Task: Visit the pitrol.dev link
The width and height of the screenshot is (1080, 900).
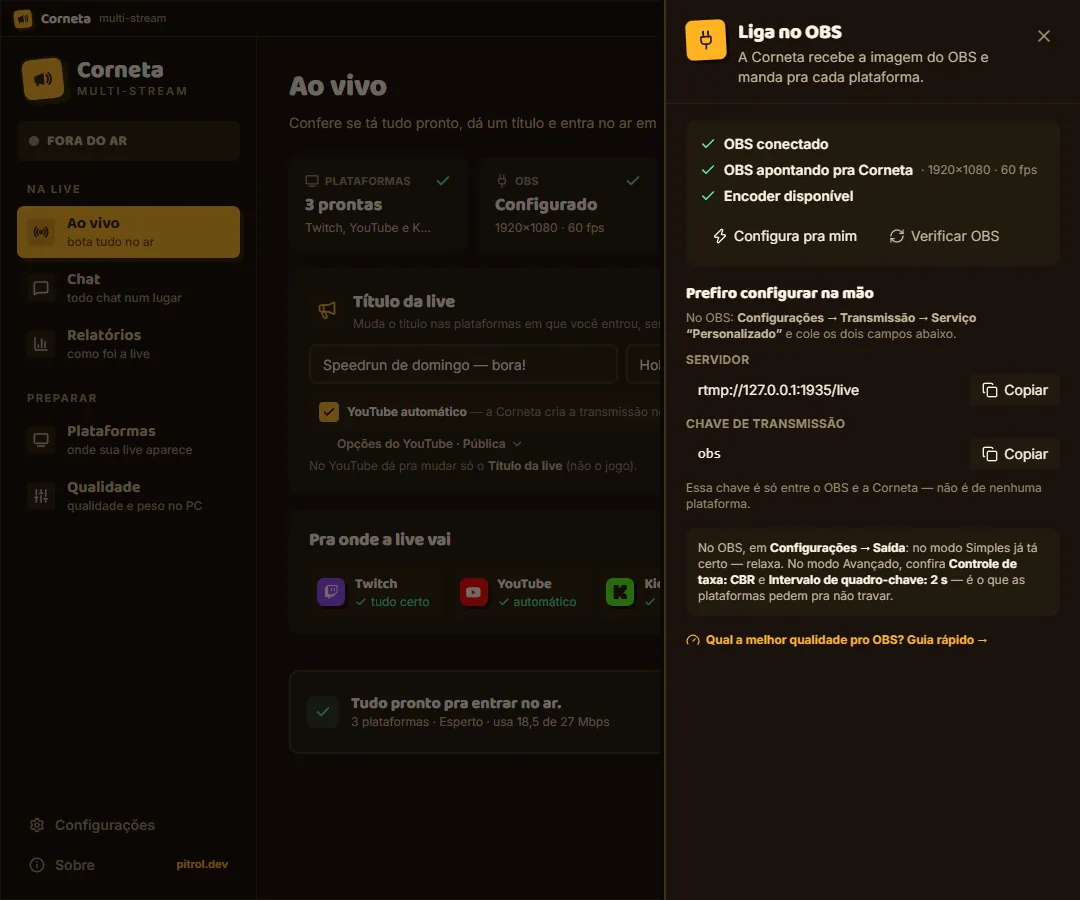Action: click(202, 864)
